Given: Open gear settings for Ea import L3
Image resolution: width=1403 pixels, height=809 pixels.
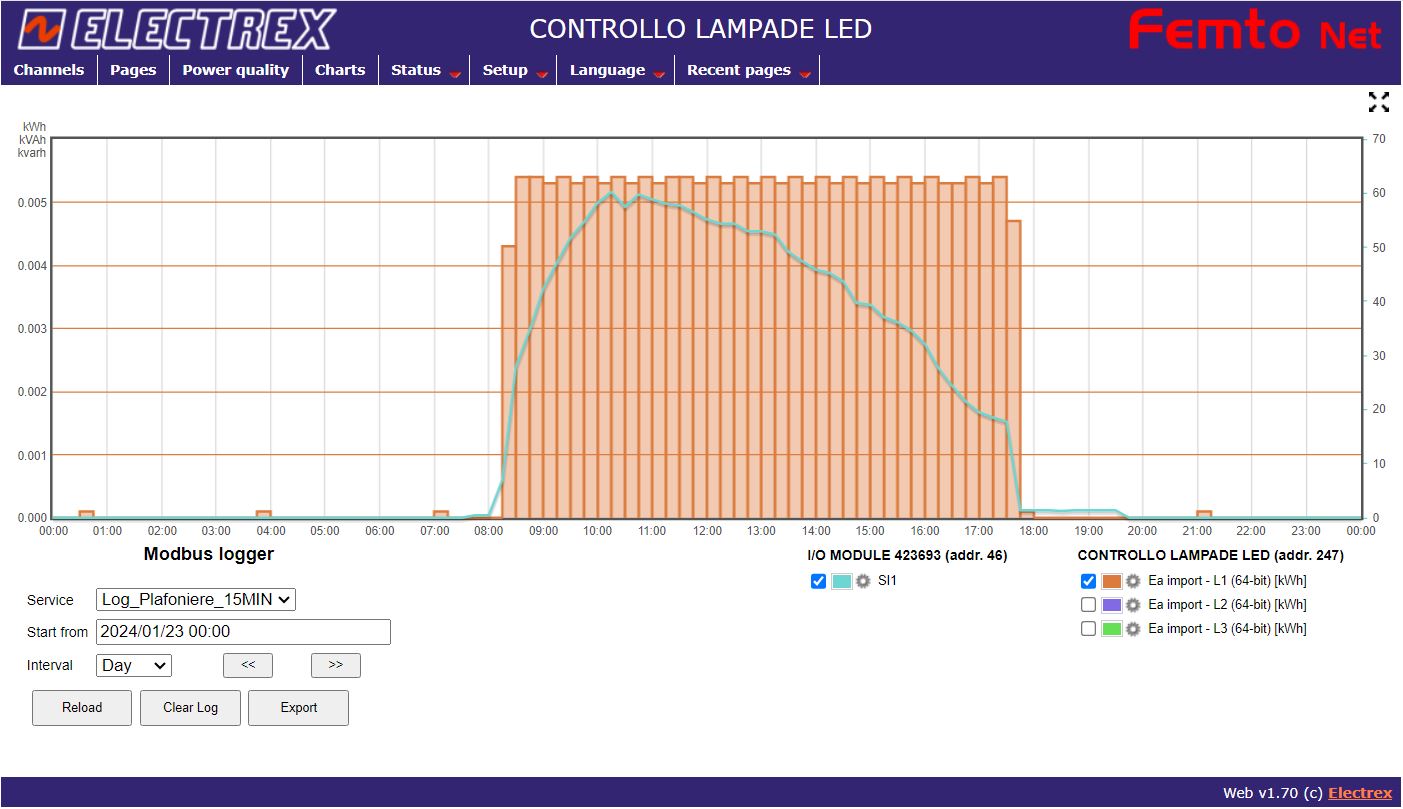Looking at the screenshot, I should [x=1133, y=629].
